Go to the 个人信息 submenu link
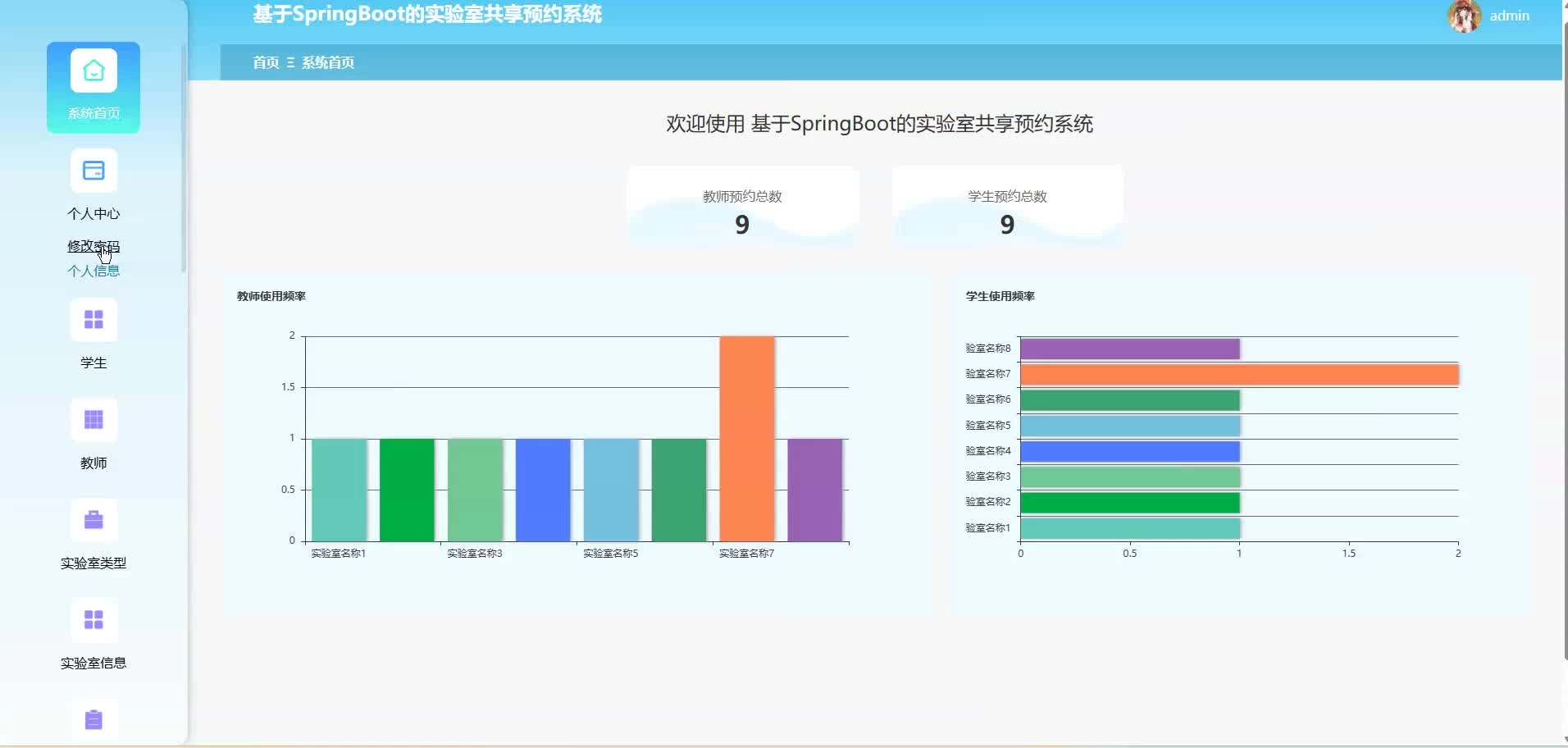Image resolution: width=1568 pixels, height=748 pixels. click(x=93, y=271)
